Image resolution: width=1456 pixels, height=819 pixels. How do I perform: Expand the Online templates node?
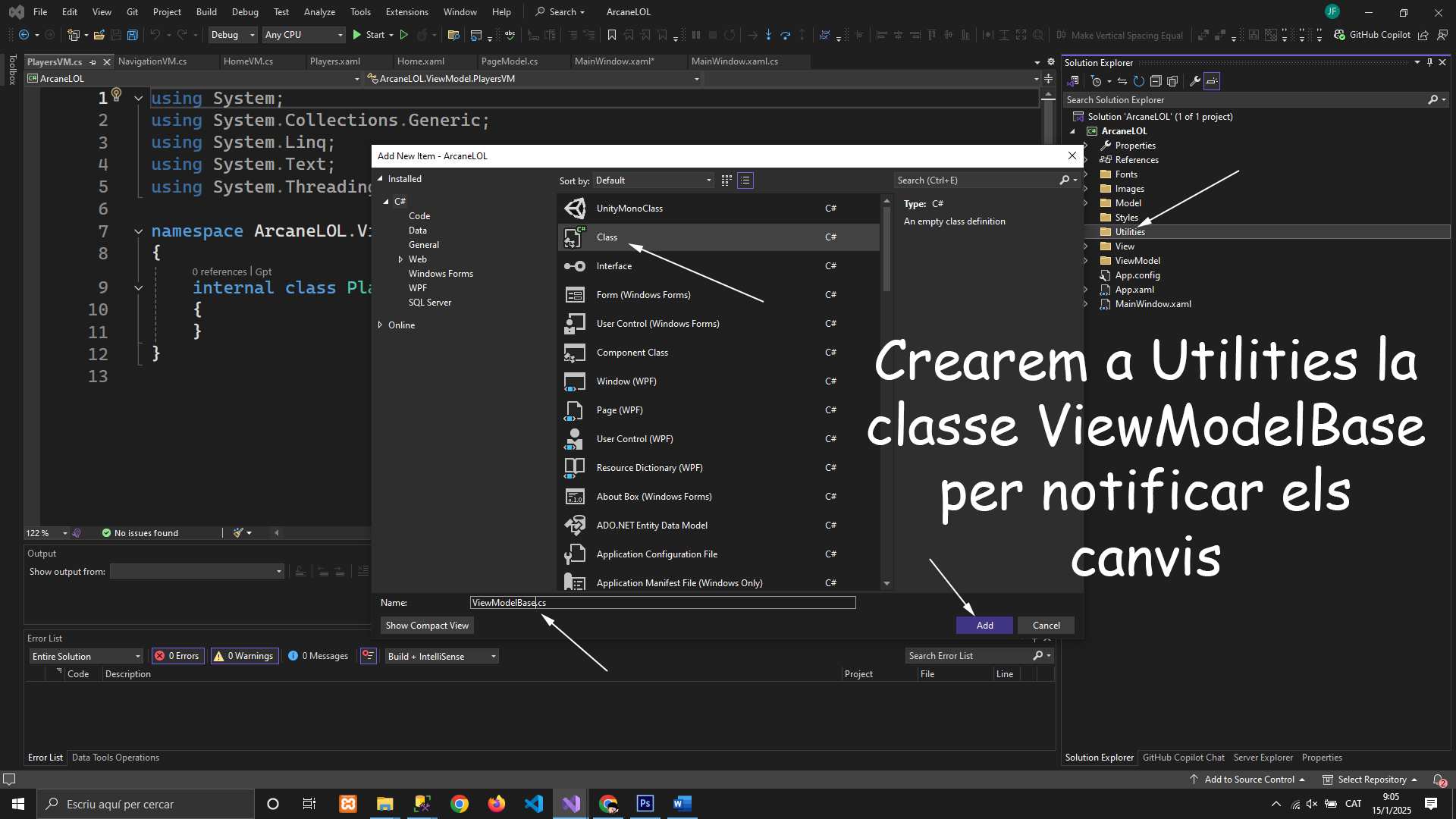(381, 325)
